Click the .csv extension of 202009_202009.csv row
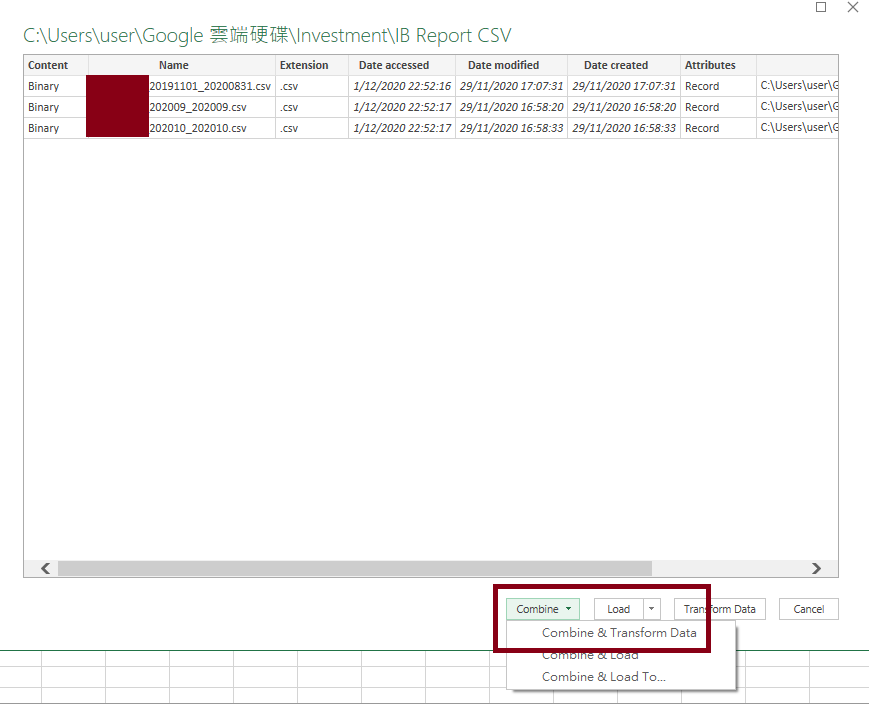The width and height of the screenshot is (869, 704). [x=289, y=107]
